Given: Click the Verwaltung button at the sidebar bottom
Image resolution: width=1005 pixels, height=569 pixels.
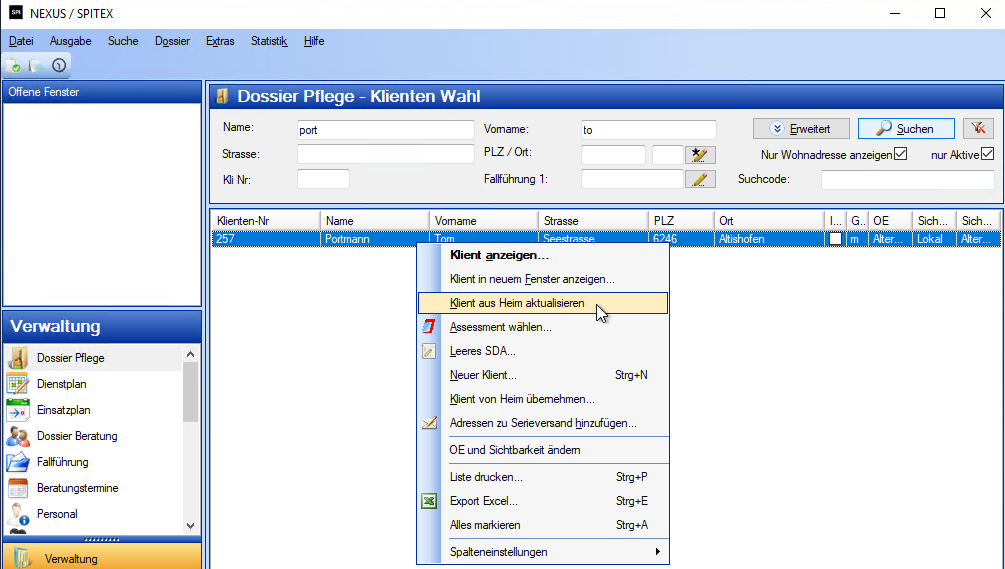Looking at the screenshot, I should click(x=70, y=558).
